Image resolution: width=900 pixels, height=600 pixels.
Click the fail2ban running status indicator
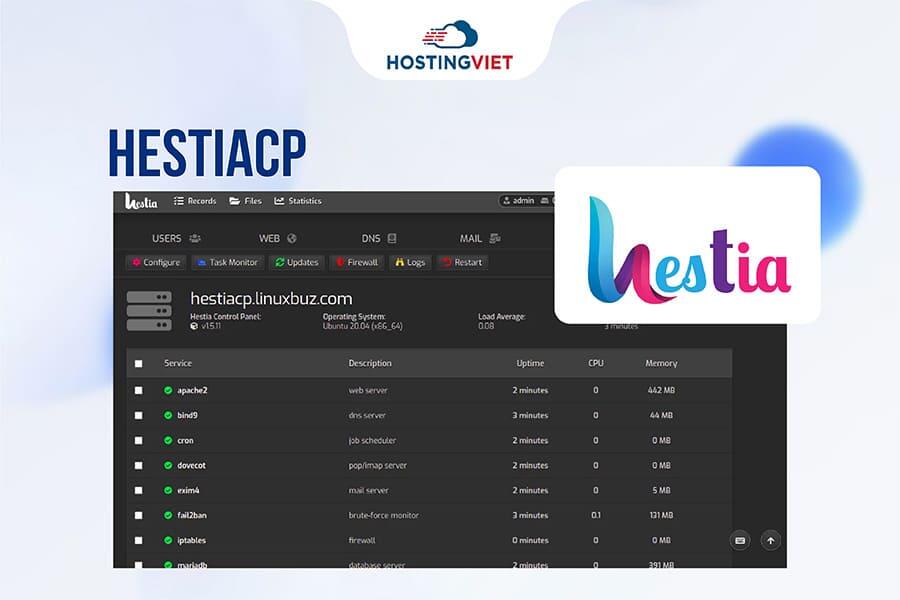tap(169, 514)
